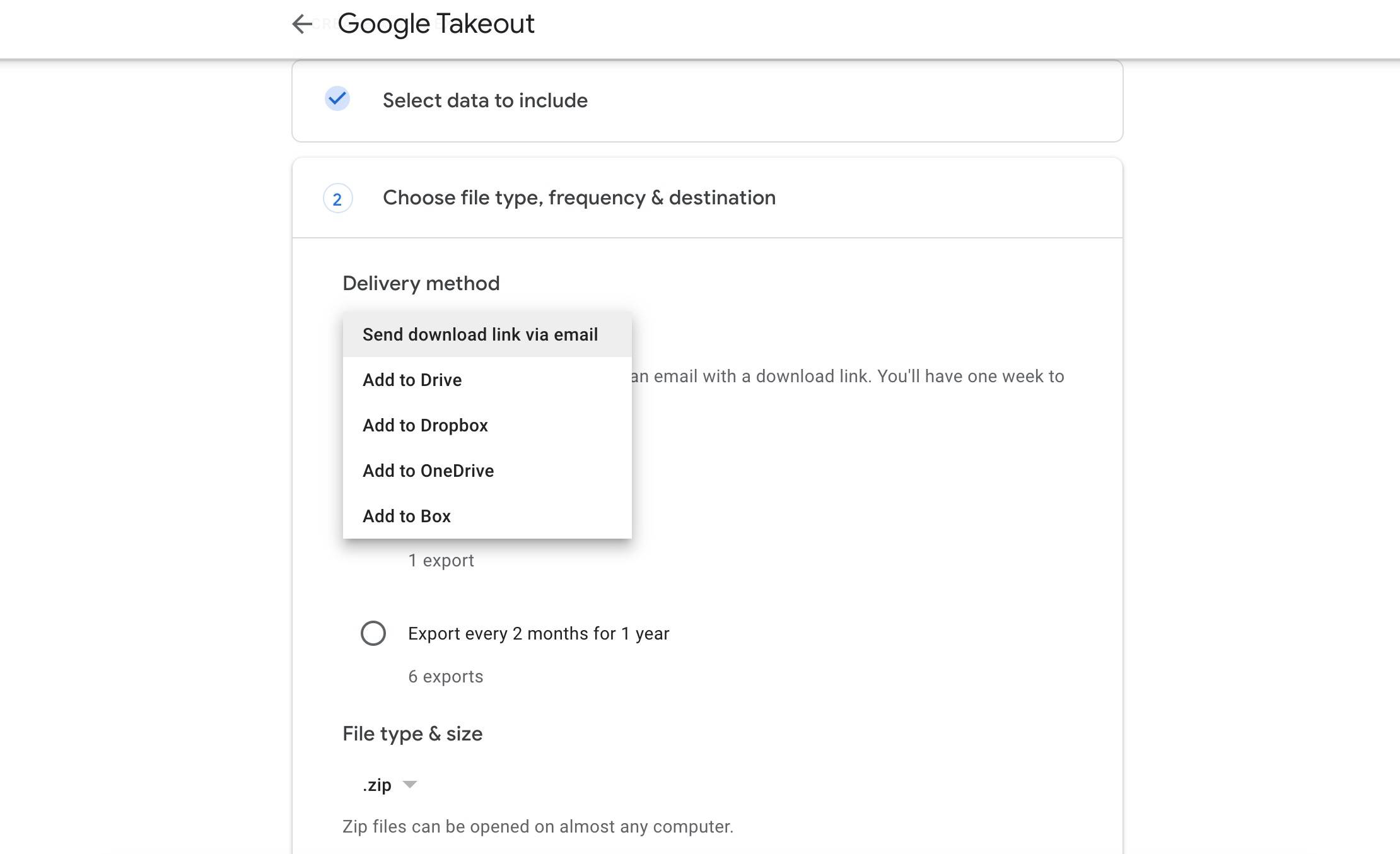Click the Google Takeout title
This screenshot has width=1400, height=854.
[x=436, y=24]
